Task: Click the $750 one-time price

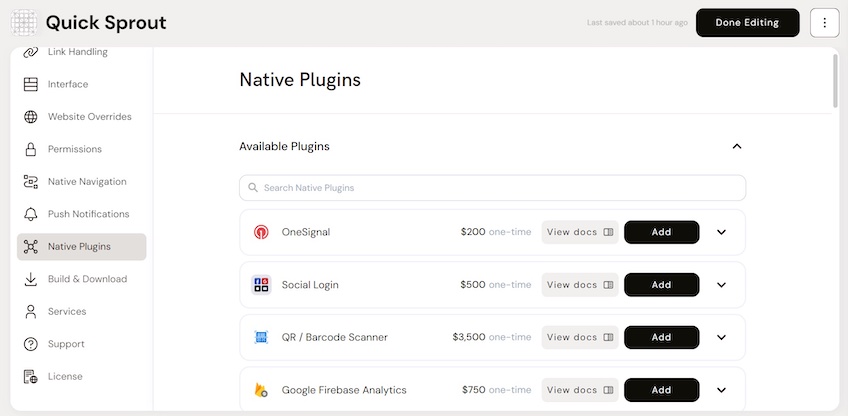Action: point(496,390)
